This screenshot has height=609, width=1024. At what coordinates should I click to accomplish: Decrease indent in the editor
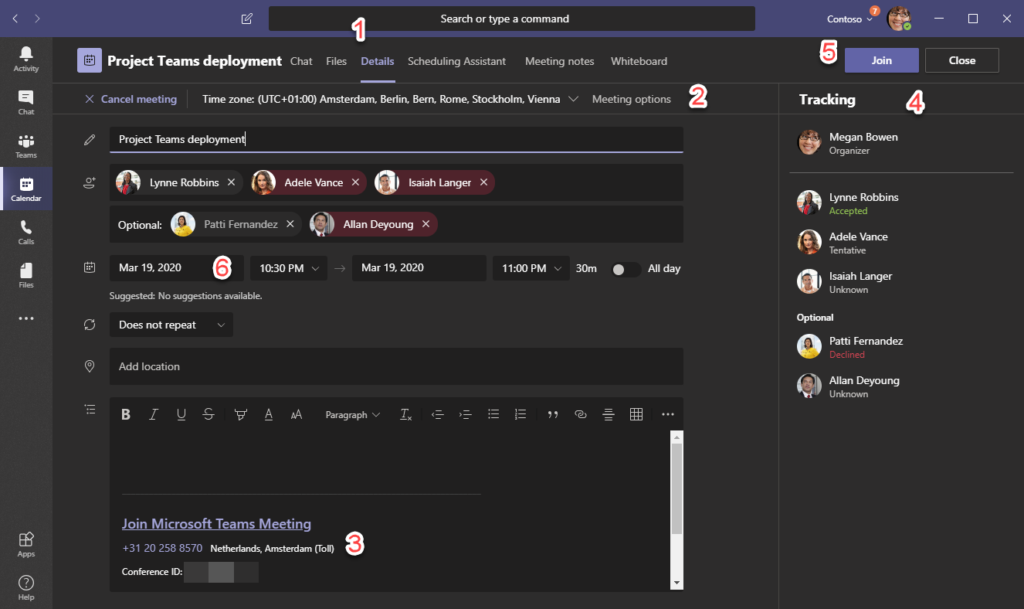point(438,414)
